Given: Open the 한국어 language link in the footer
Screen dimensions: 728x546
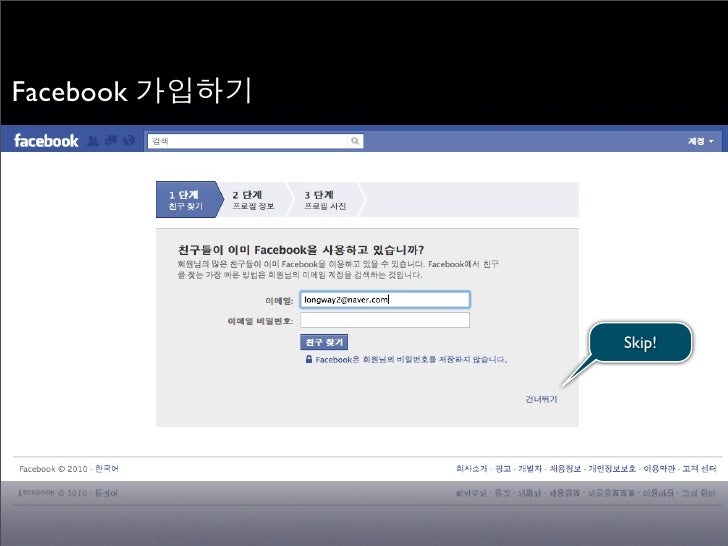Looking at the screenshot, I should (107, 468).
